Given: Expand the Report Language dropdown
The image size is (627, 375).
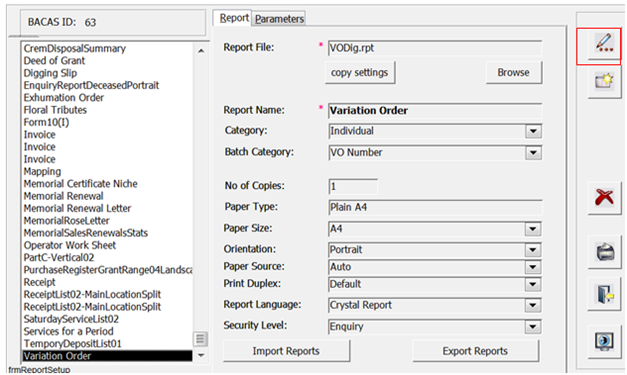Looking at the screenshot, I should point(533,305).
